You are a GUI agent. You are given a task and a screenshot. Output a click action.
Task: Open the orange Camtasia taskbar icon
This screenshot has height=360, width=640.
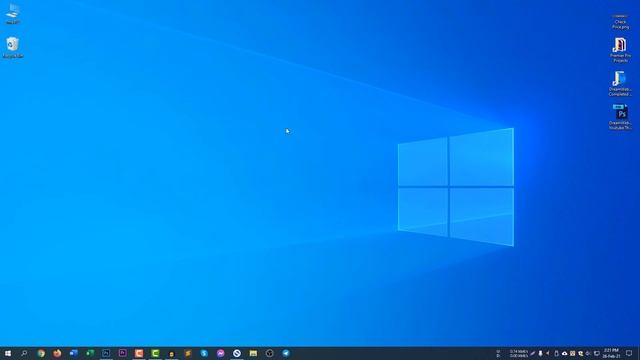tap(139, 353)
